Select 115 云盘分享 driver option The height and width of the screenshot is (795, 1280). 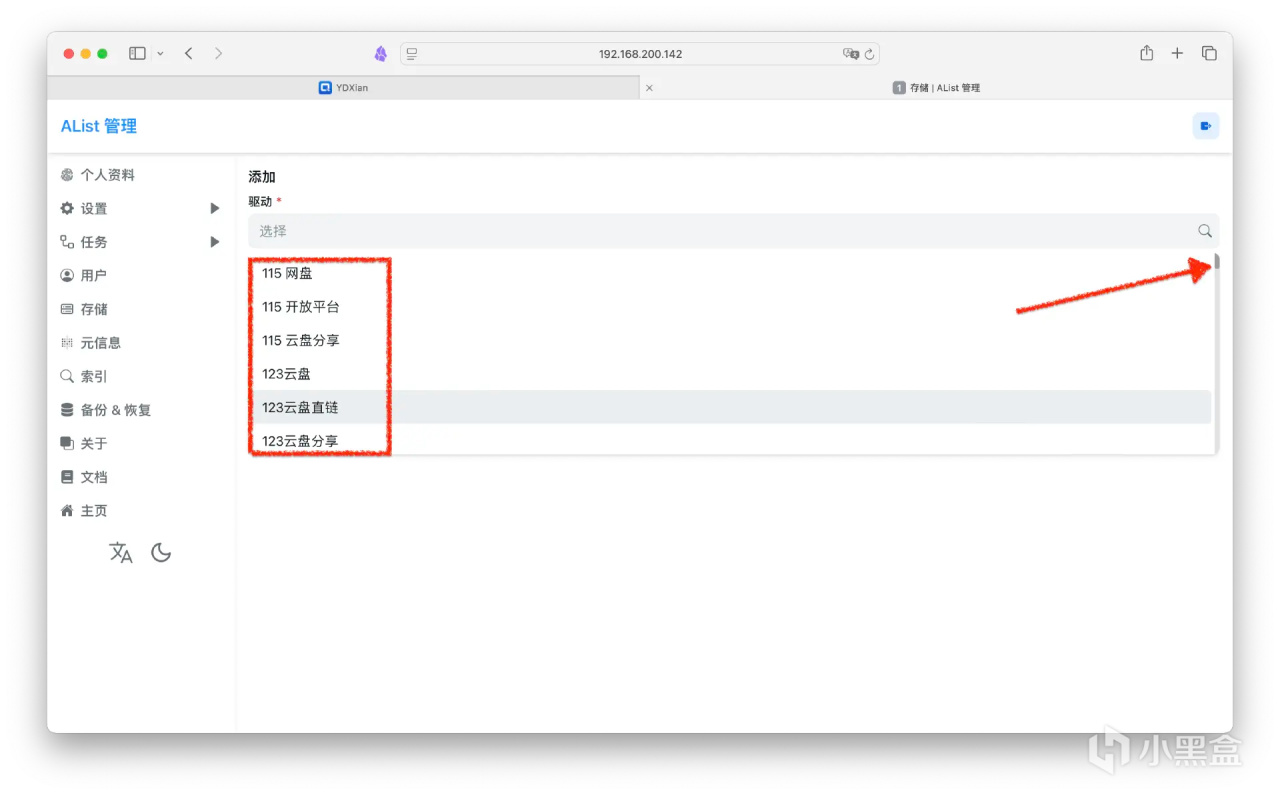click(x=732, y=340)
